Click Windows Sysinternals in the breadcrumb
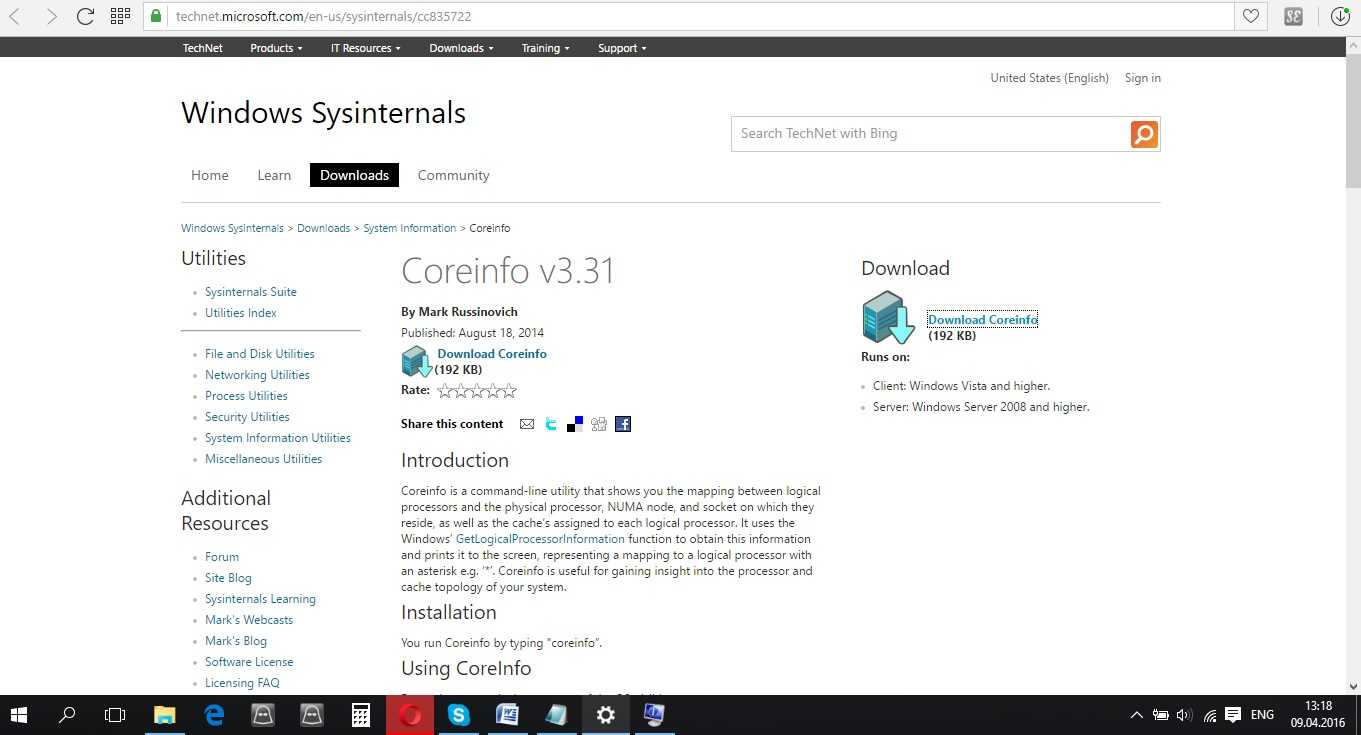Viewport: 1361px width, 735px height. click(x=232, y=228)
